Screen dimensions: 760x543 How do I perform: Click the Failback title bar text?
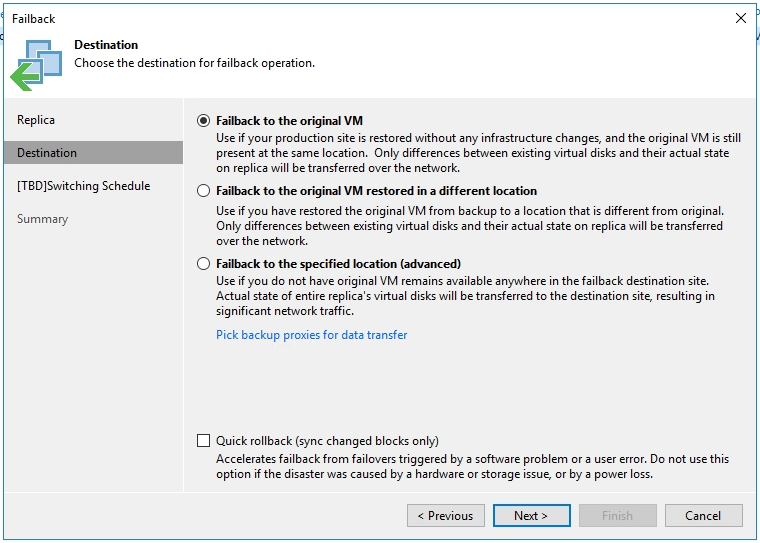click(x=33, y=19)
